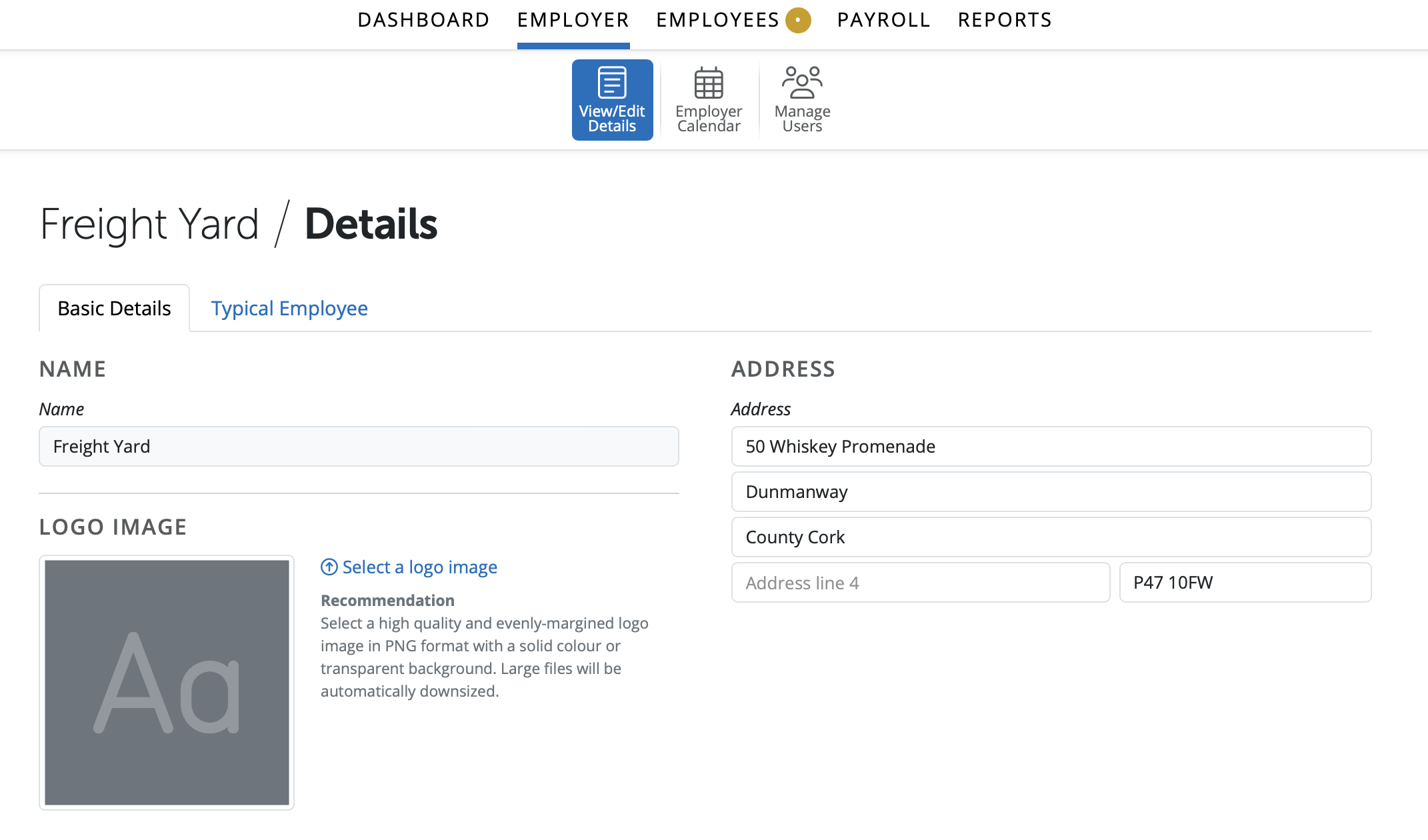Open the Reports menu

1005,20
